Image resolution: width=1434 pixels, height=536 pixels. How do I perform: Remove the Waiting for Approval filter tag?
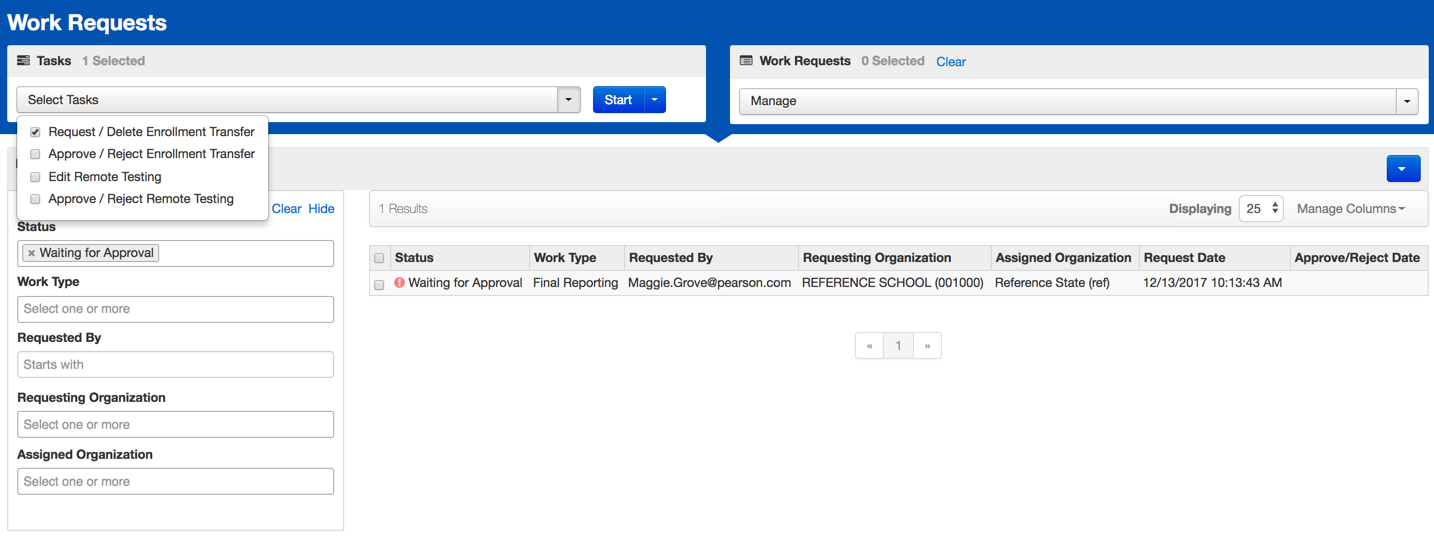coord(32,253)
